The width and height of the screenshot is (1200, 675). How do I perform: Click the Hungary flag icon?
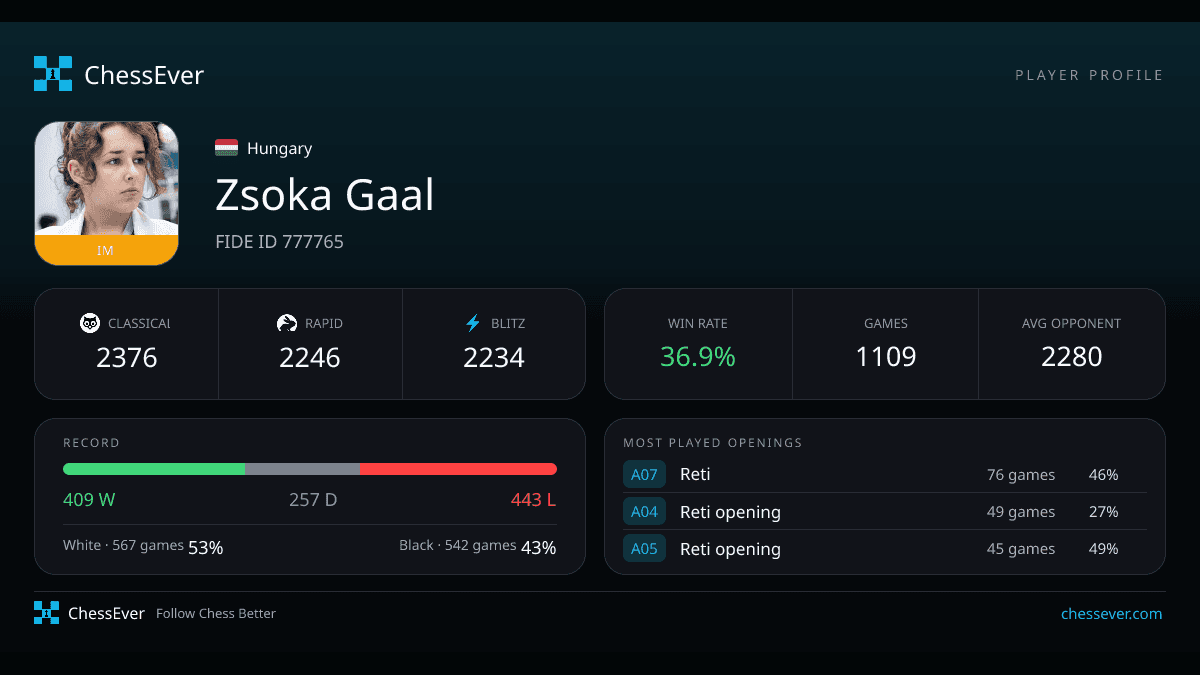point(226,148)
